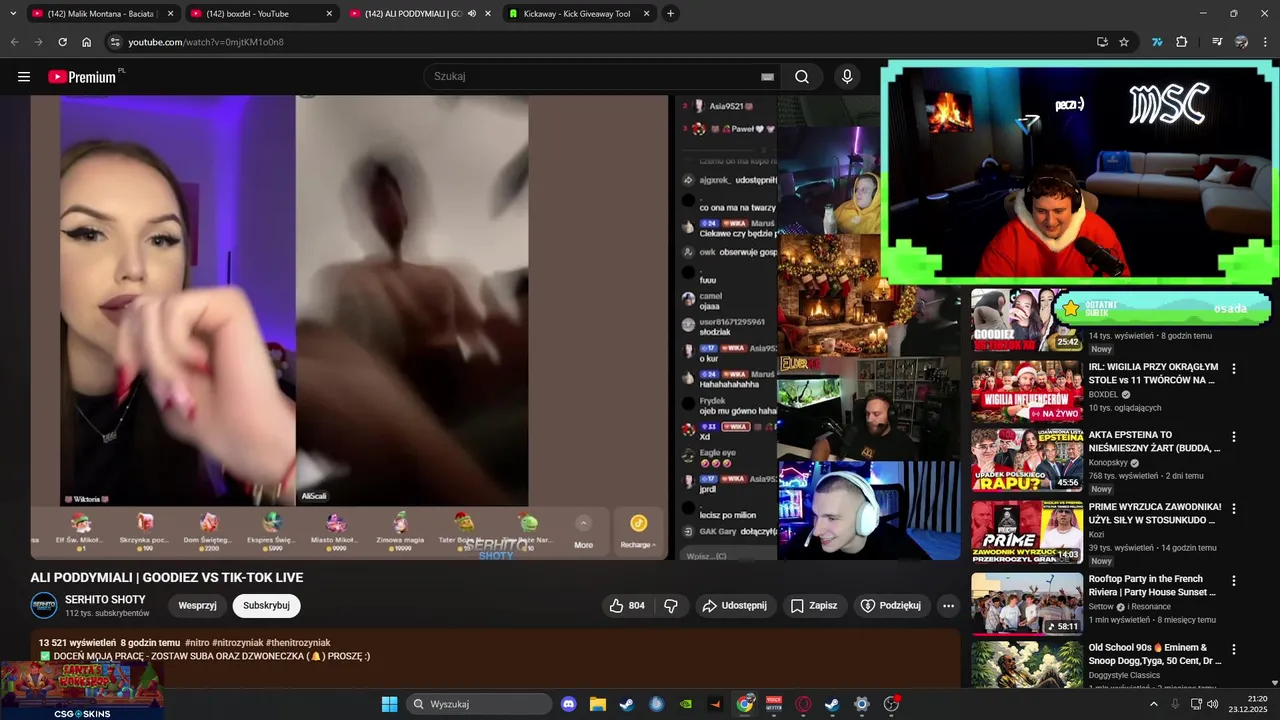Open Chrome profile avatar
The image size is (1280, 720).
(1241, 42)
